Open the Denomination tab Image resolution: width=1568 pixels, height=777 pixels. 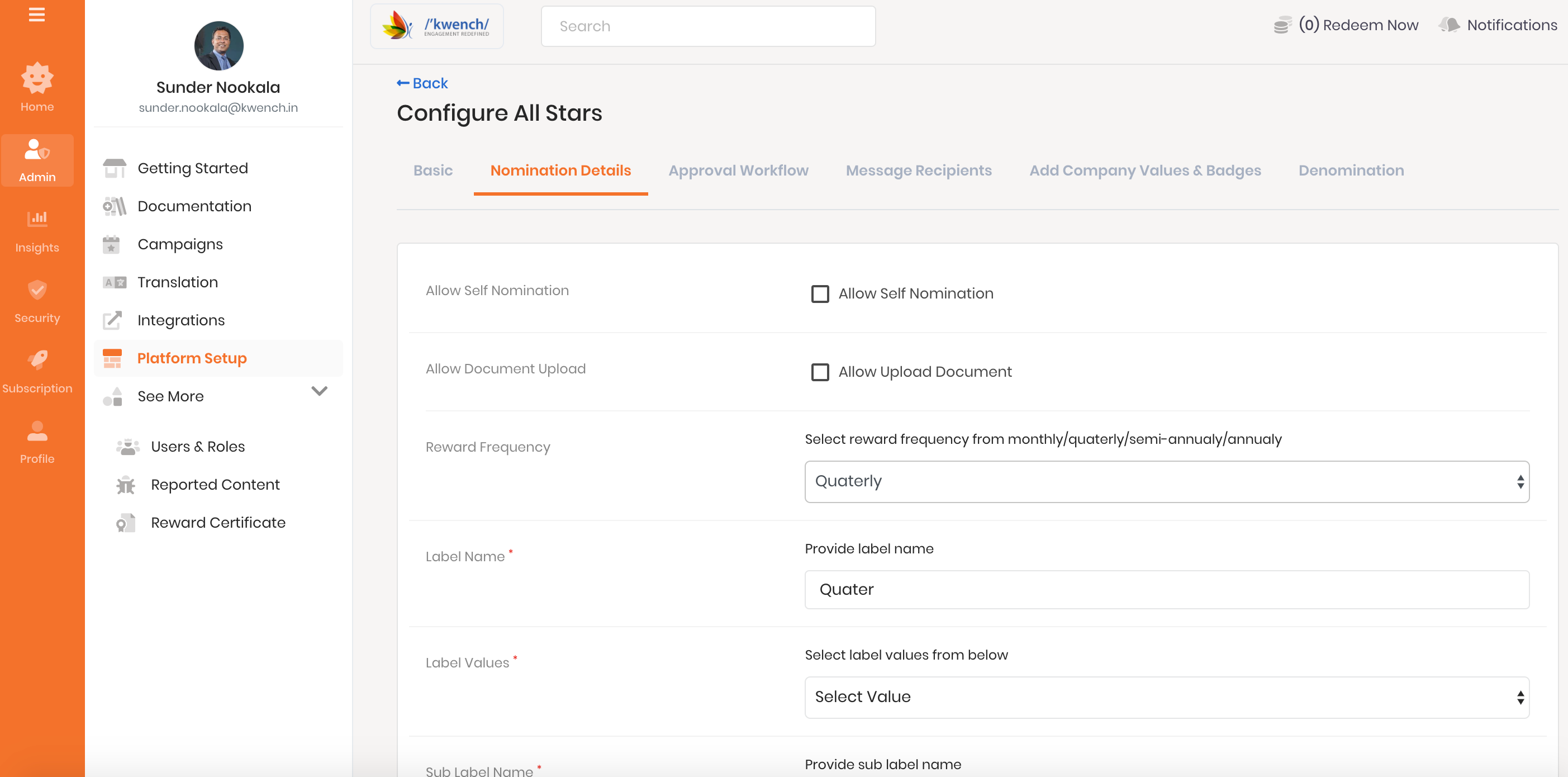(x=1350, y=170)
